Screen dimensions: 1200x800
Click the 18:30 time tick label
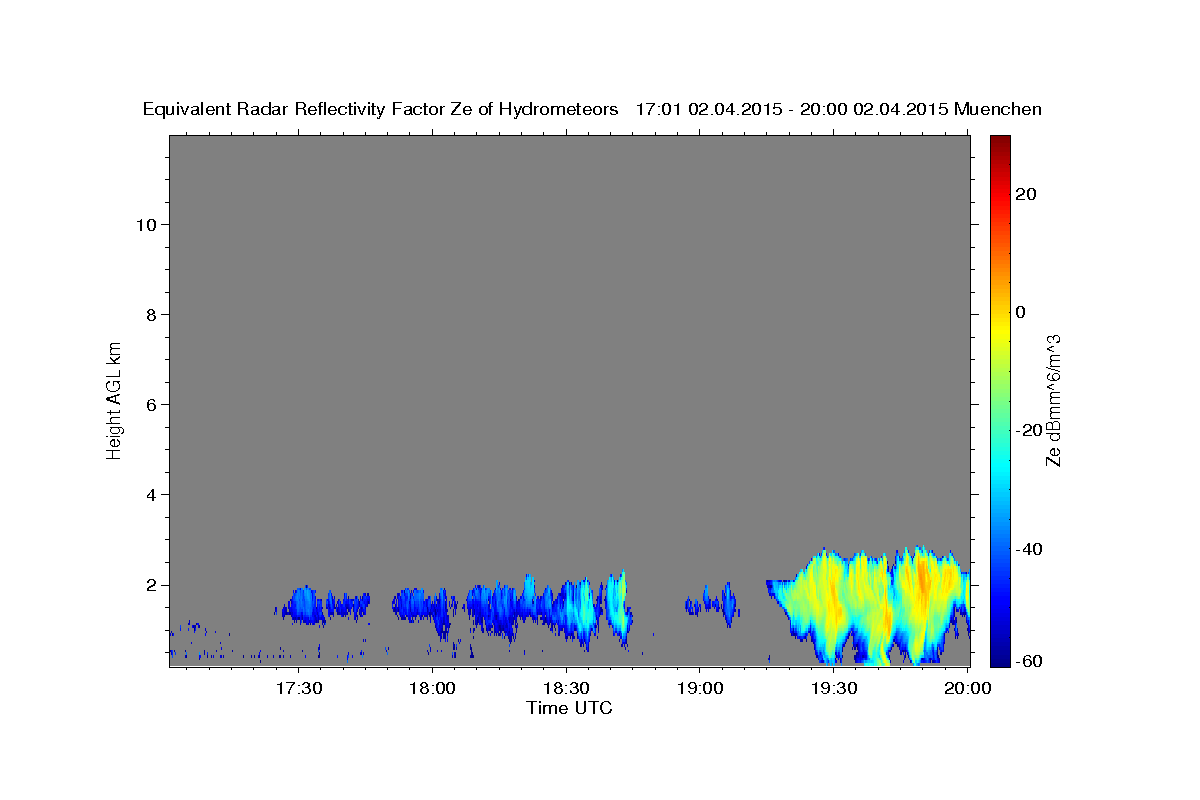[x=566, y=688]
